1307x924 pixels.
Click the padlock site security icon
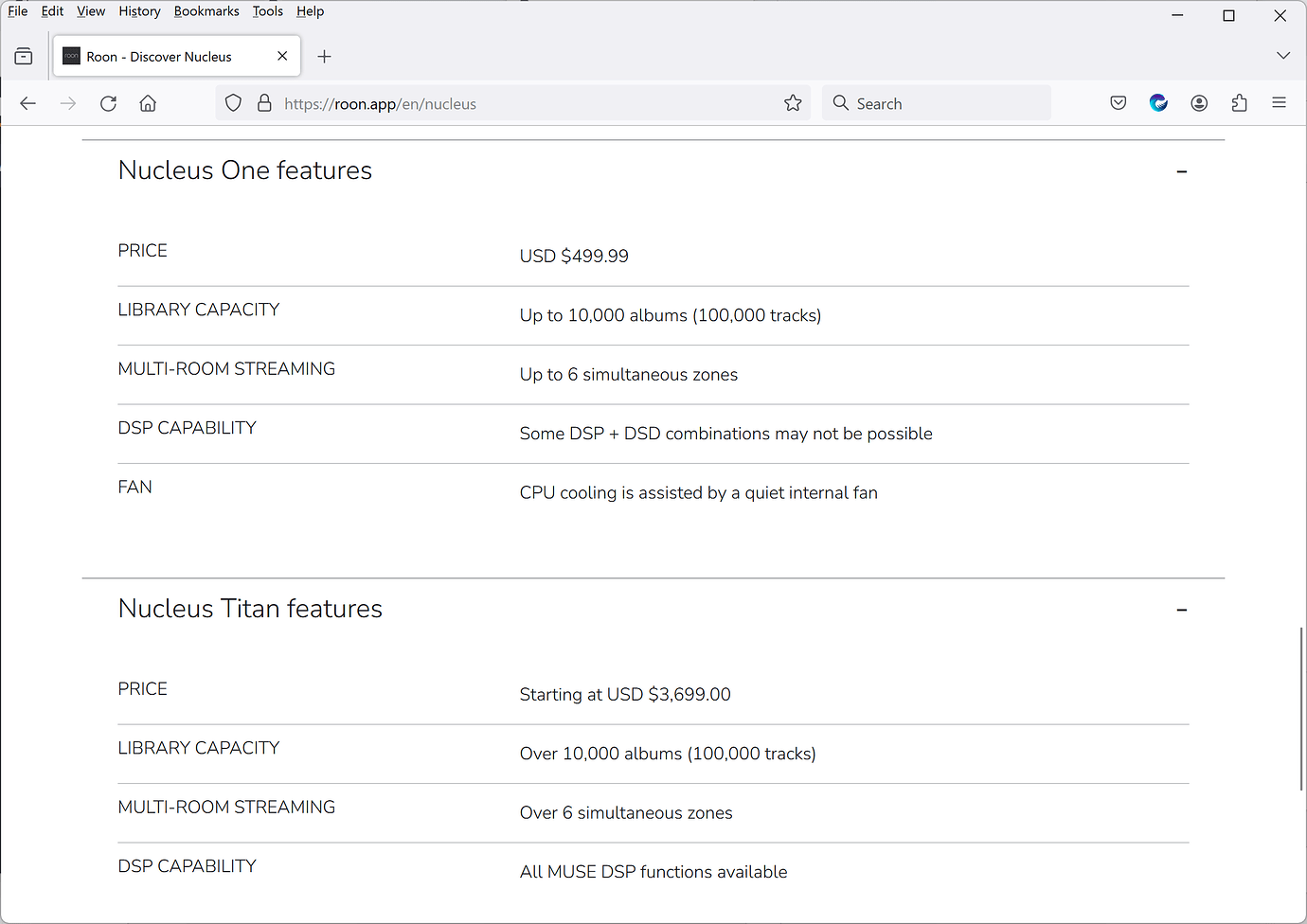pos(263,102)
